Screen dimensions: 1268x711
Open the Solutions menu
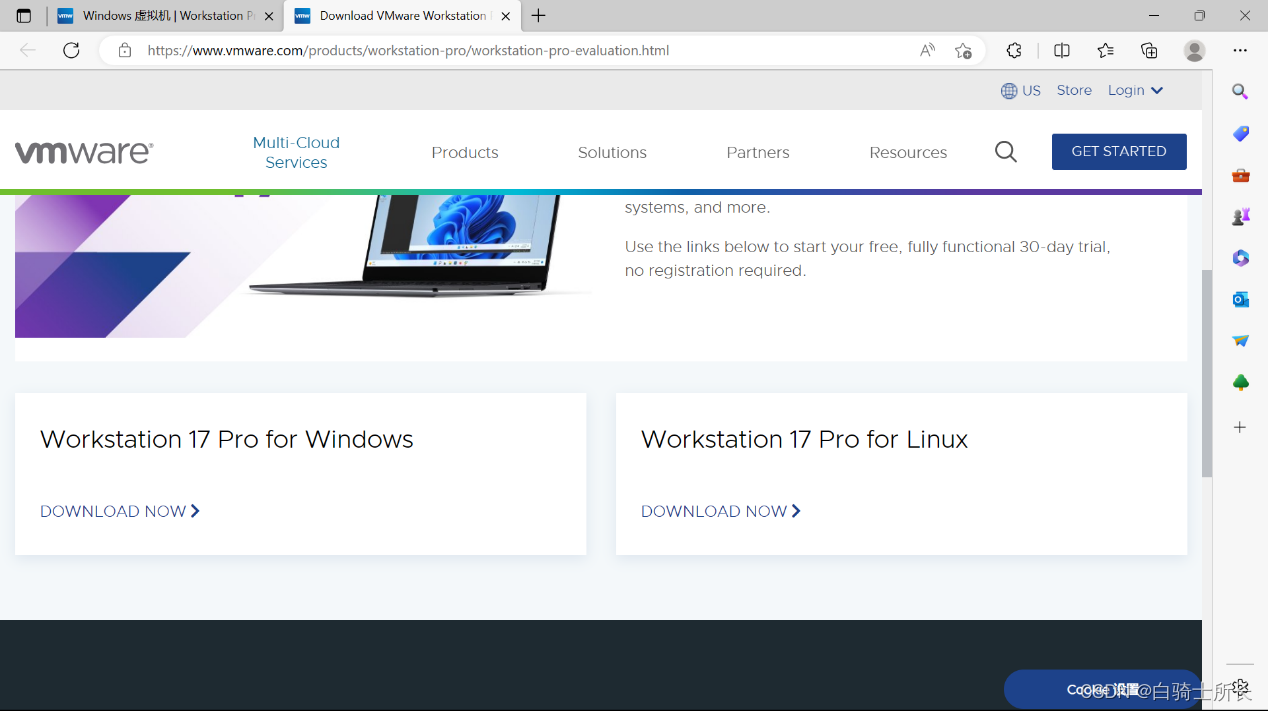click(612, 152)
